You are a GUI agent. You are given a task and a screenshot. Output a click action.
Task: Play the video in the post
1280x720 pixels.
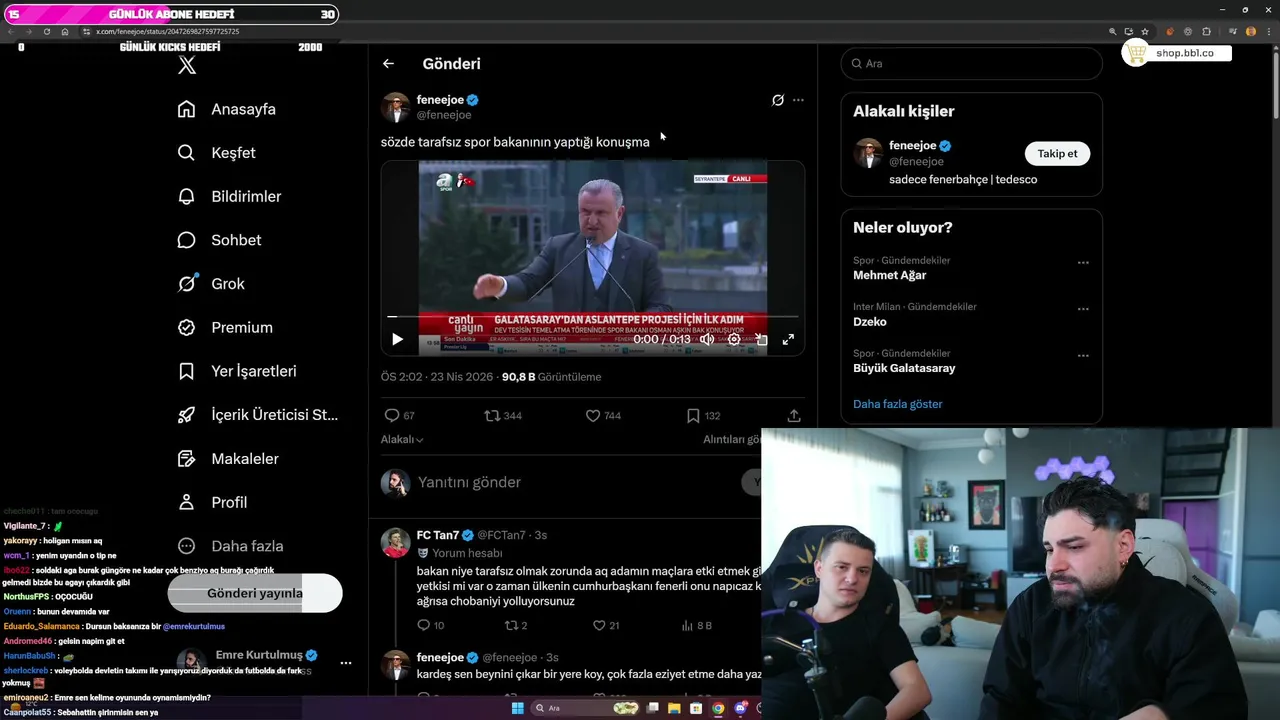[x=397, y=340]
